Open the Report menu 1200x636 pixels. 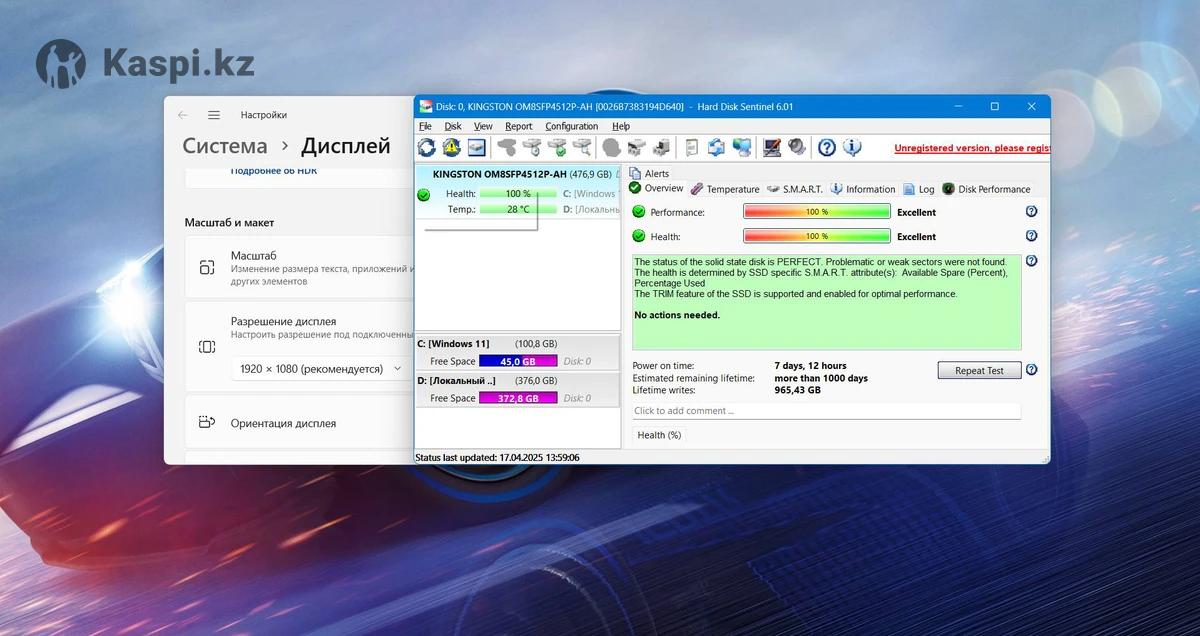pos(519,126)
